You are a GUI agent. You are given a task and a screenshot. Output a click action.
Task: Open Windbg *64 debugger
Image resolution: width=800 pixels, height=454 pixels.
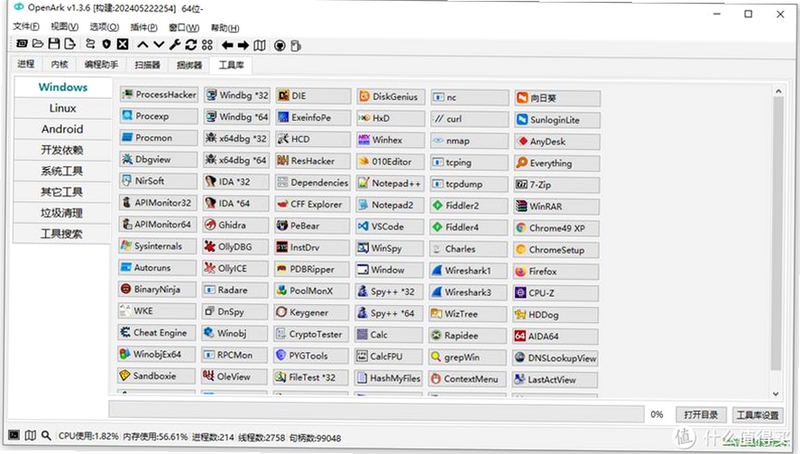tap(236, 117)
